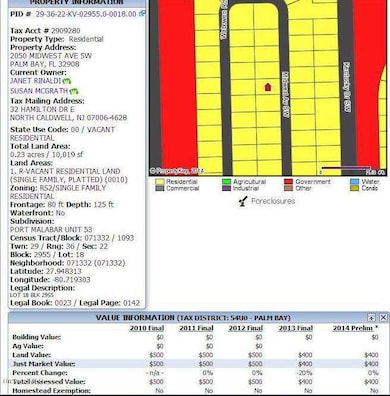Viewport: 390px width, 396px height.
Task: Click the purple Industrial legend swatch
Action: [226, 188]
